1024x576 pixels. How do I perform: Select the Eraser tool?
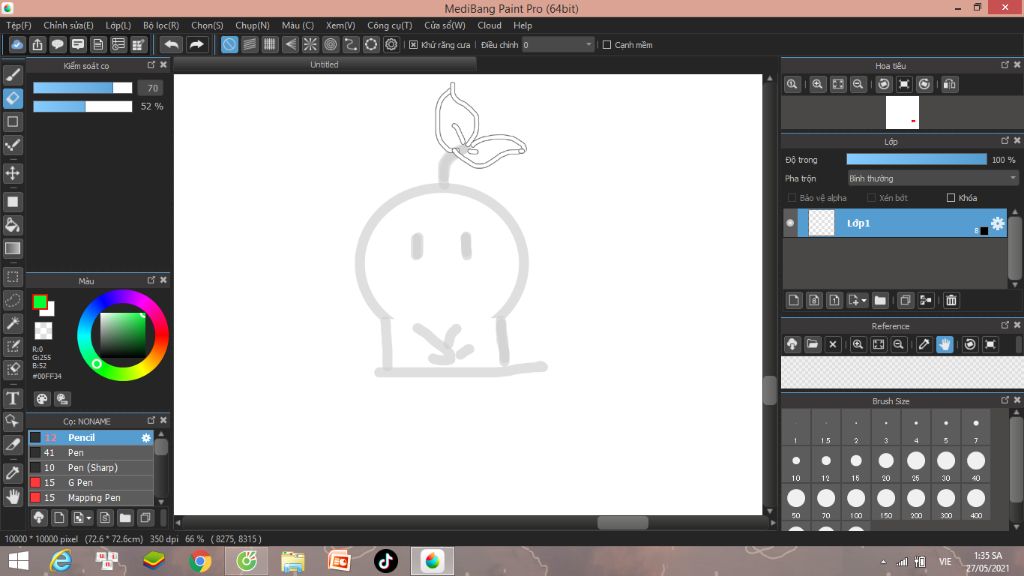(12, 99)
